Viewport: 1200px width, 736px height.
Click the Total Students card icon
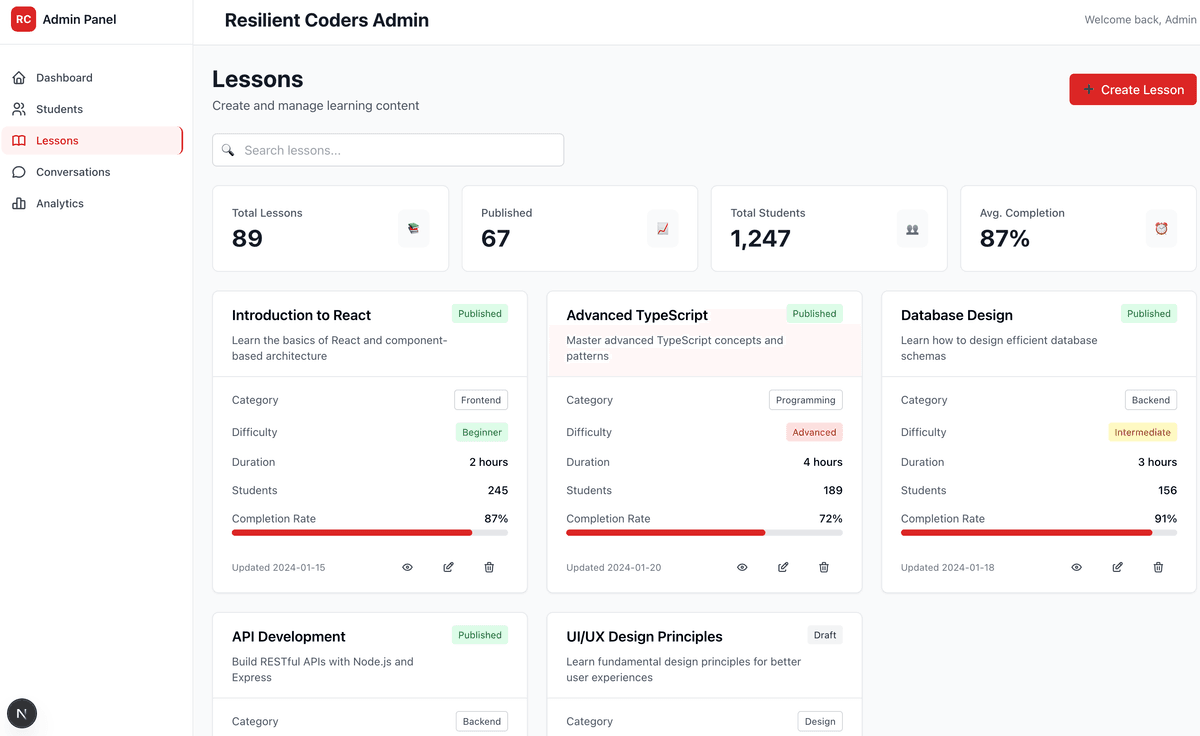tap(911, 228)
